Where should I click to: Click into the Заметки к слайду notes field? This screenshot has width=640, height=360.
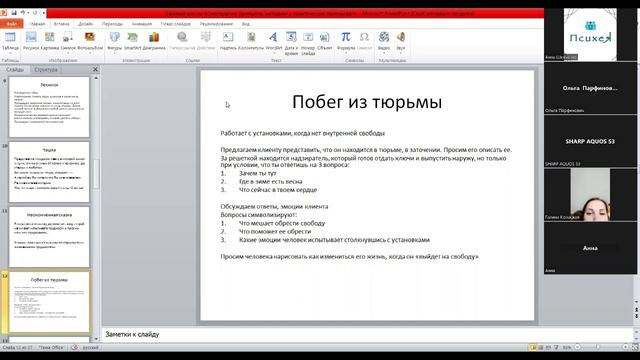[x=367, y=334]
